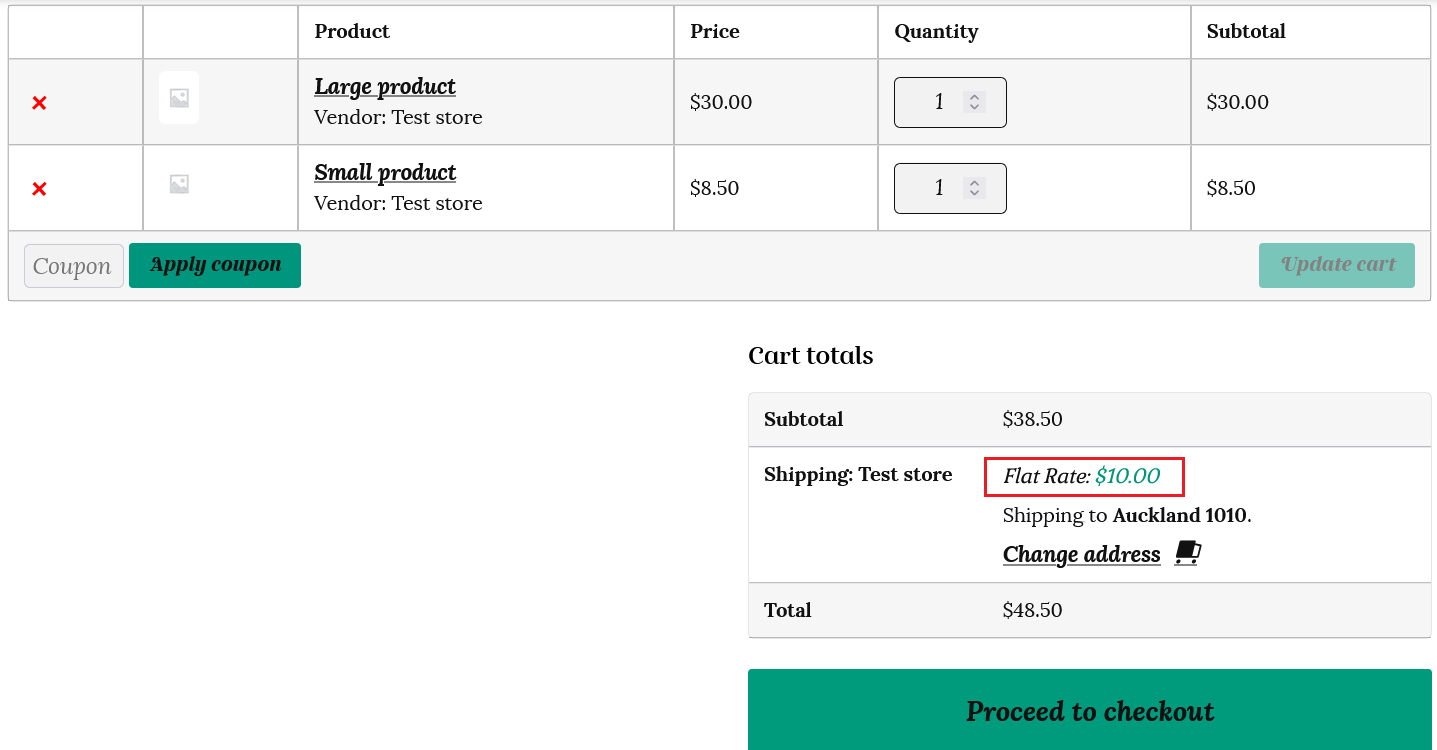Click the Small product placeholder thumbnail
The height and width of the screenshot is (750, 1437).
pos(179,184)
